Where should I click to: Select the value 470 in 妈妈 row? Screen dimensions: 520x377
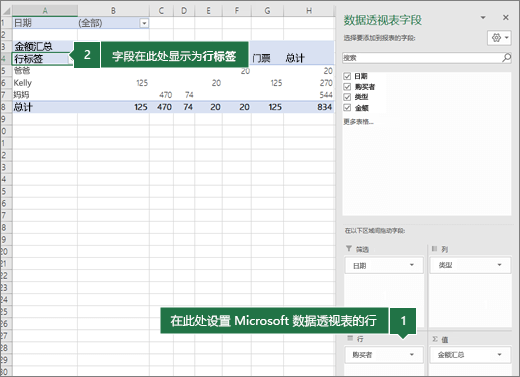161,95
